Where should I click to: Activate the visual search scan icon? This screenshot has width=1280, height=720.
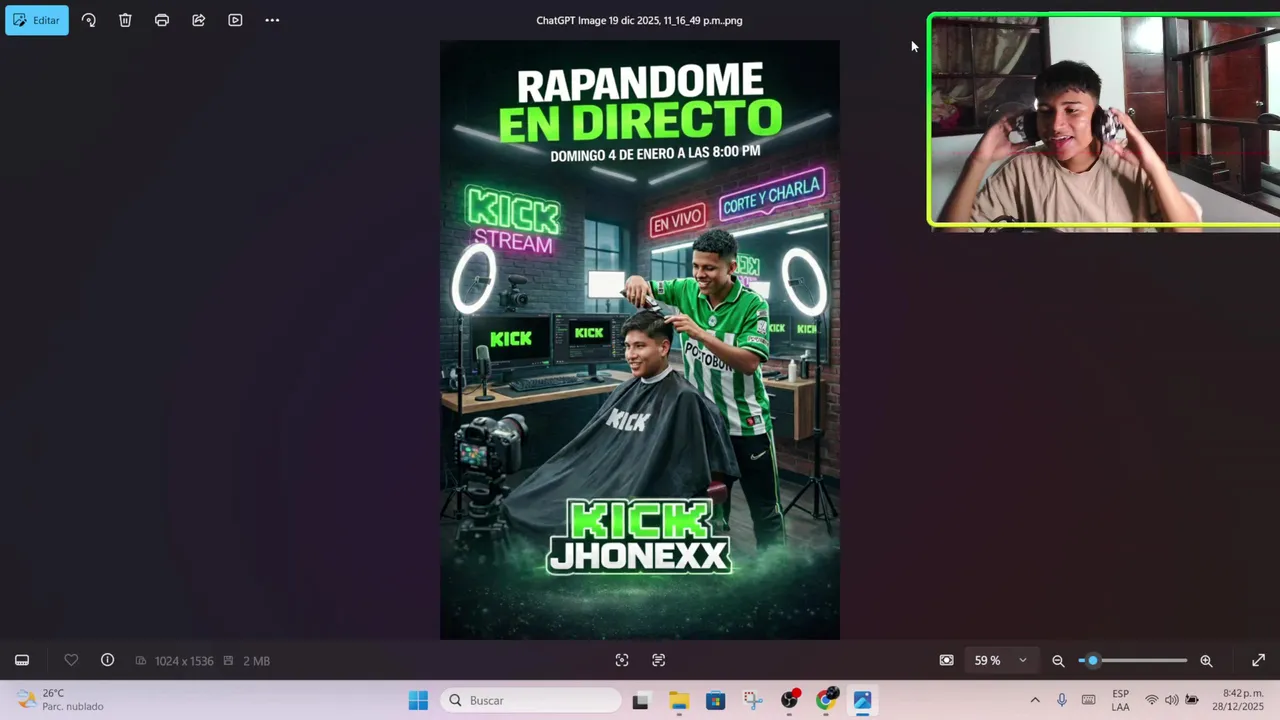point(622,660)
